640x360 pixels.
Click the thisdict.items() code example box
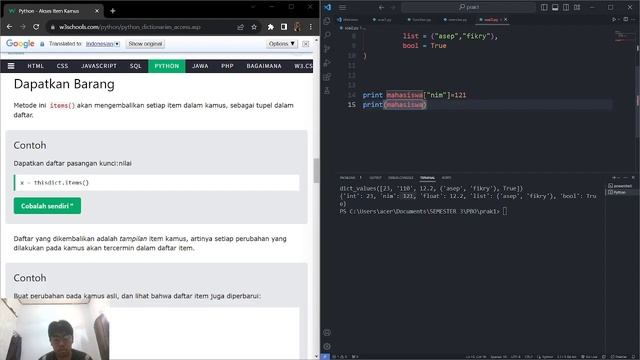point(156,182)
